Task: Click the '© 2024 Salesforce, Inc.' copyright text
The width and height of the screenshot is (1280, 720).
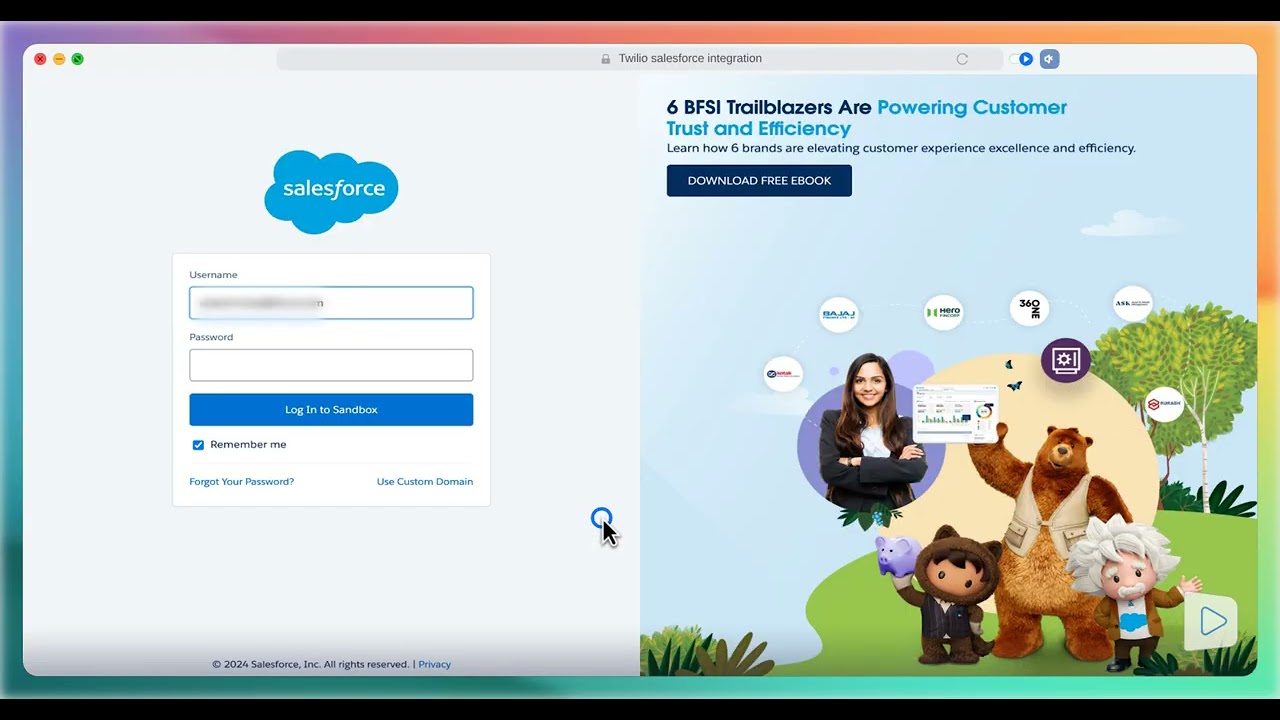Action: tap(311, 664)
